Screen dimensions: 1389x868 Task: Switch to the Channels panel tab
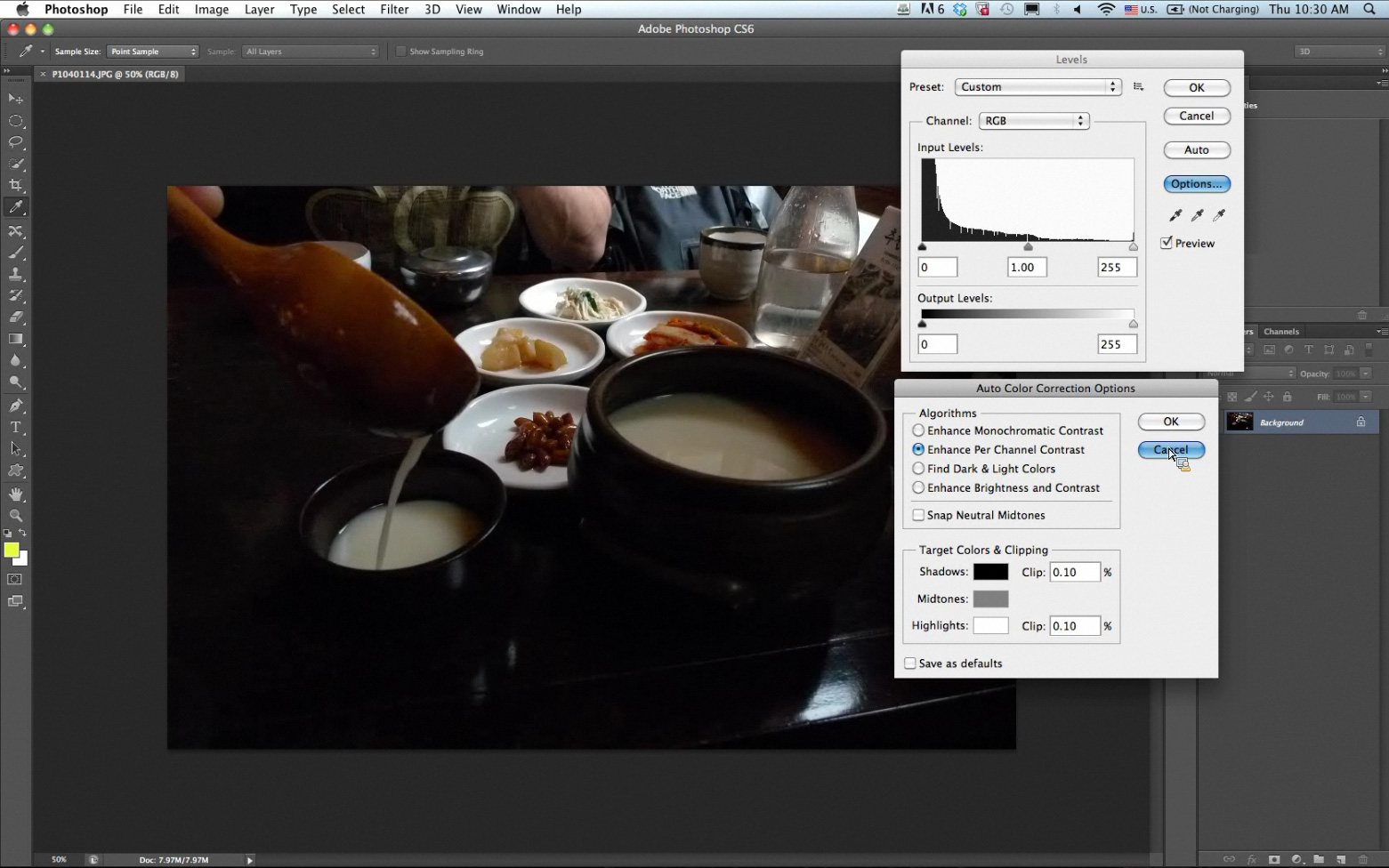pyautogui.click(x=1281, y=332)
